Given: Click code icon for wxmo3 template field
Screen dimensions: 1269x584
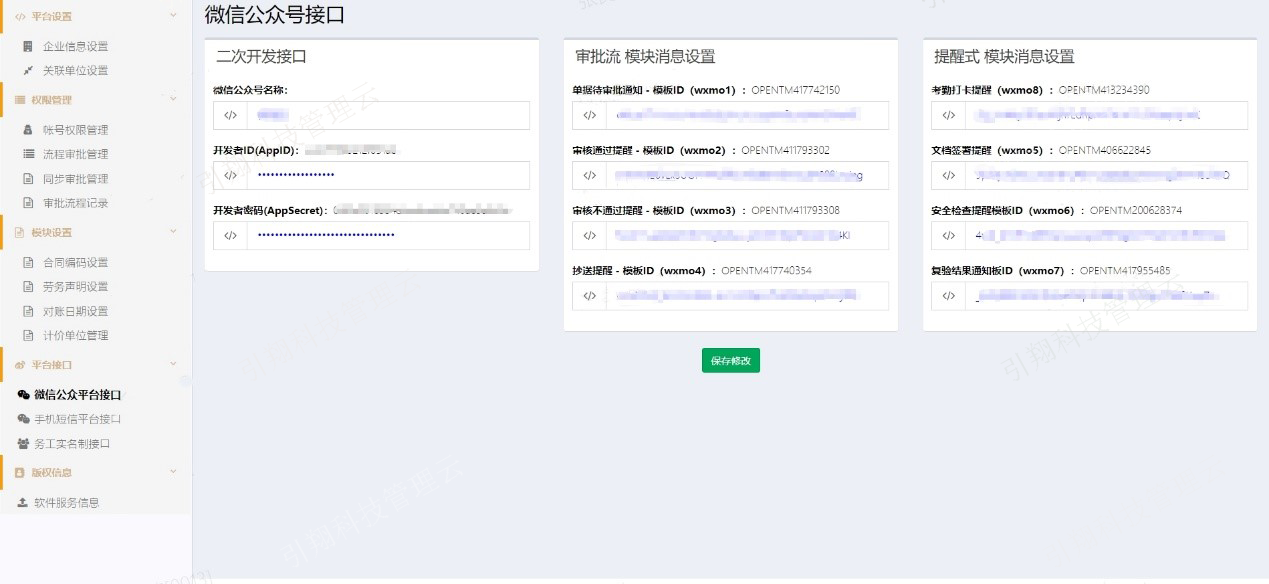Looking at the screenshot, I should pyautogui.click(x=589, y=235).
